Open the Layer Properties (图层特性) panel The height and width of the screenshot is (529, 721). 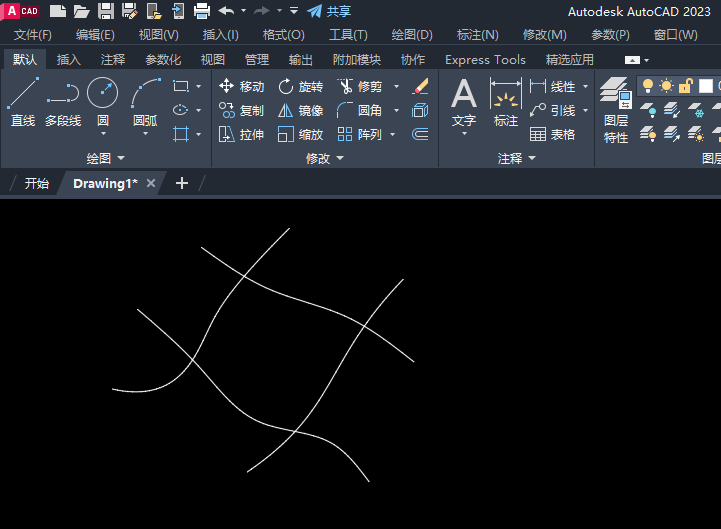(x=616, y=110)
